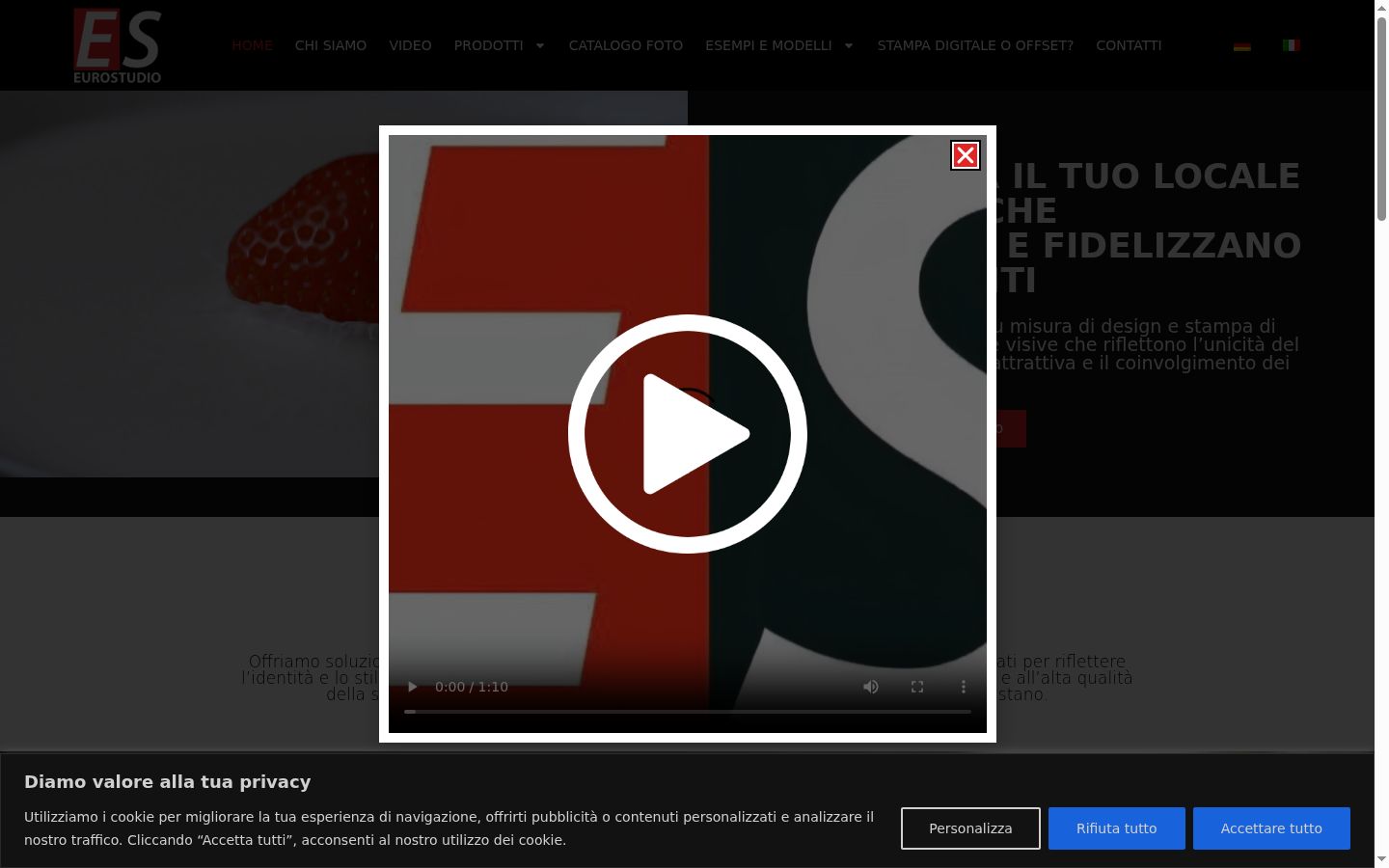
Task: Enter fullscreen video mode
Action: (x=917, y=687)
